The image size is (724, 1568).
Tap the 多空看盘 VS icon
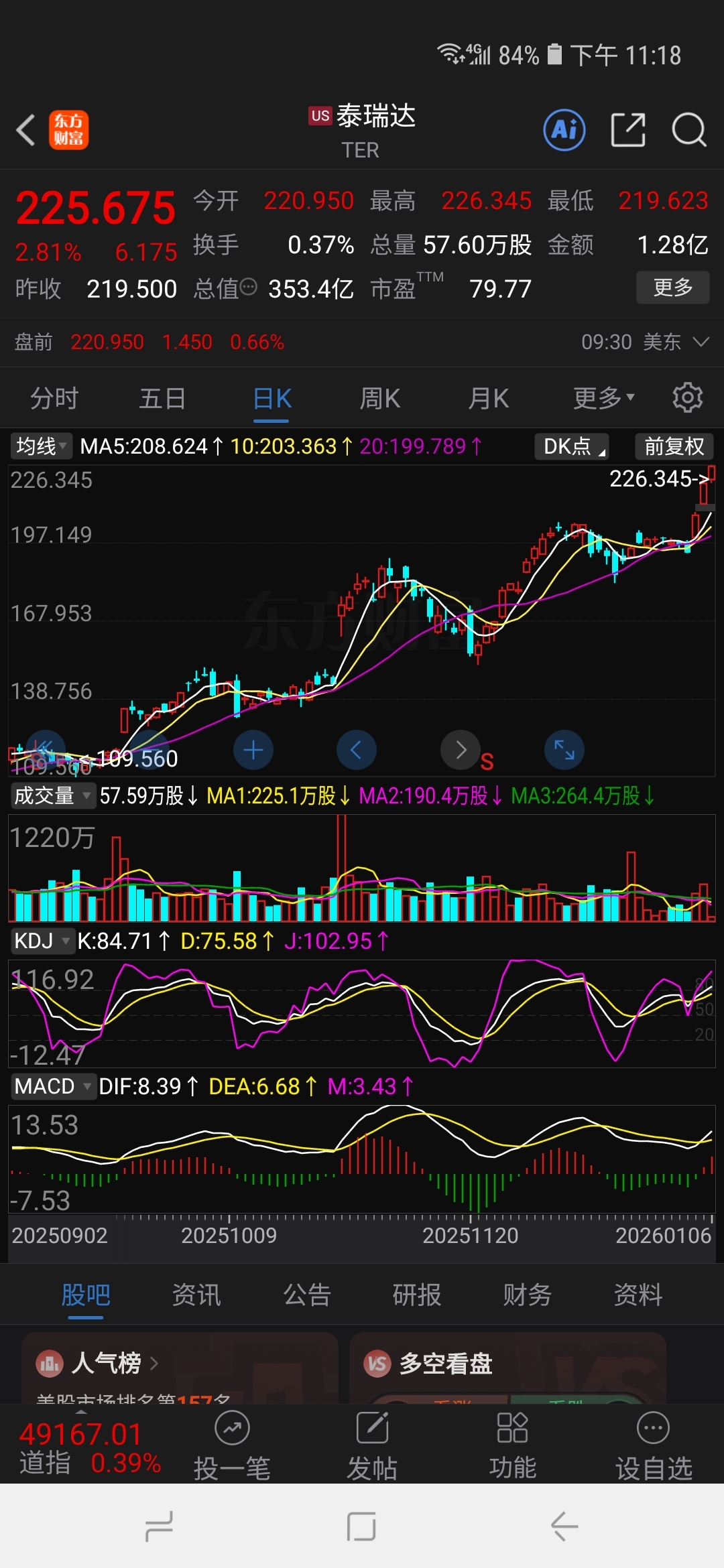point(377,1363)
